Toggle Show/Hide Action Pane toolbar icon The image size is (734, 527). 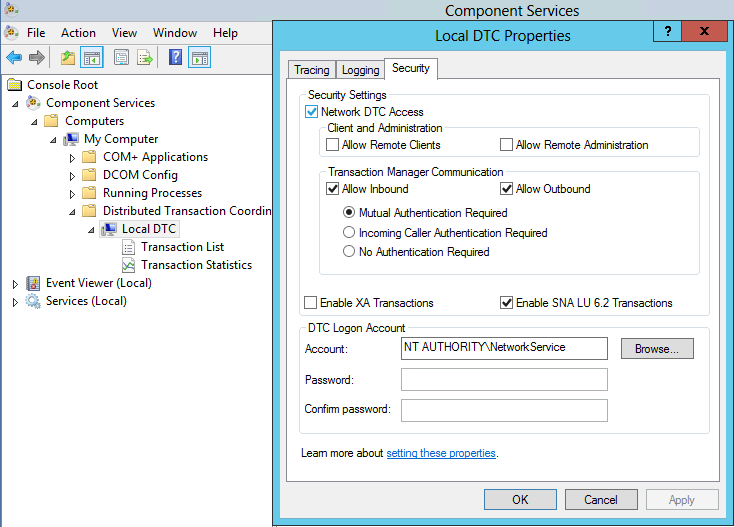click(x=199, y=58)
